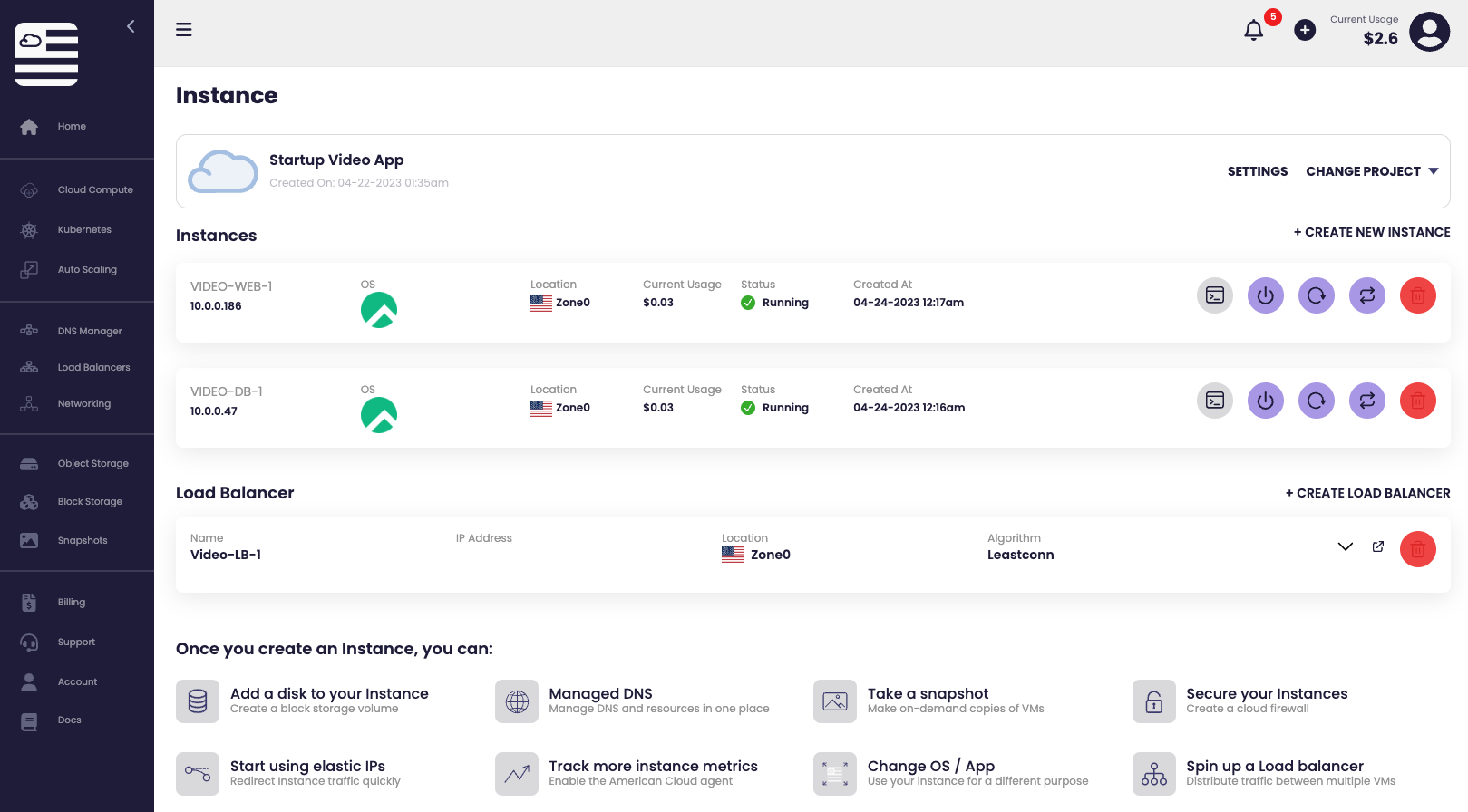Image resolution: width=1468 pixels, height=812 pixels.
Task: Open Block Storage from sidebar
Action: pos(90,502)
